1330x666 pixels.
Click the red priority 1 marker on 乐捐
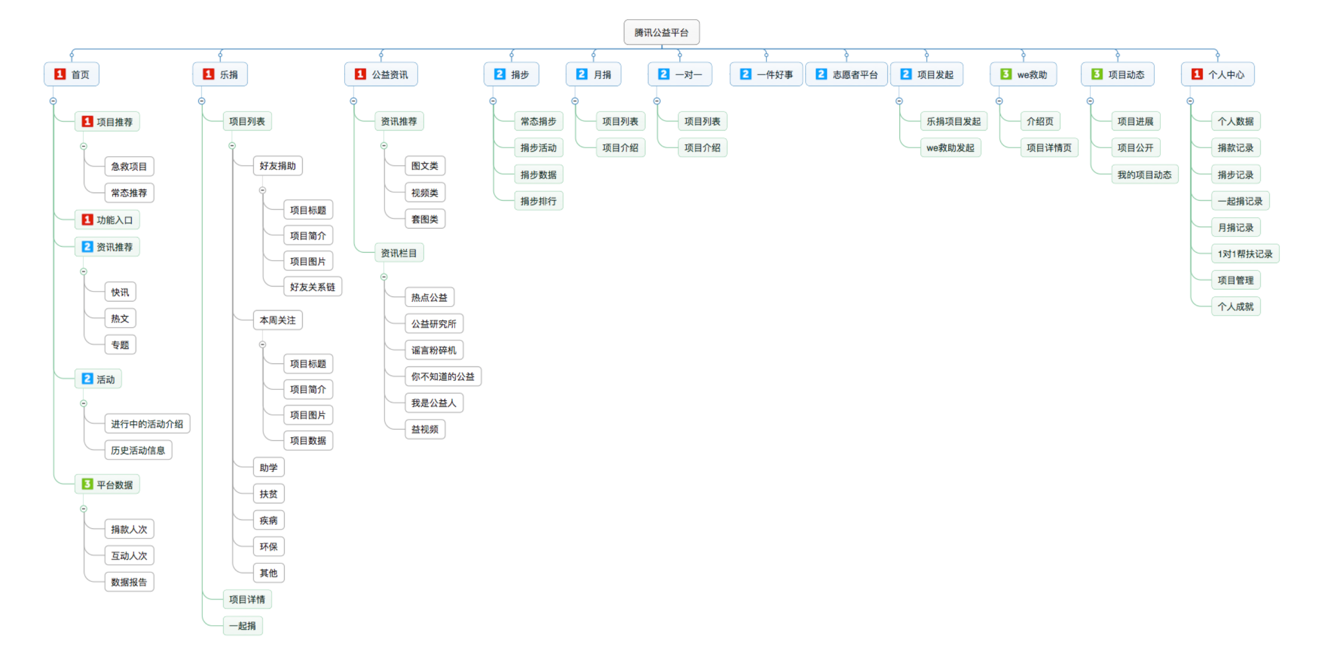(208, 74)
